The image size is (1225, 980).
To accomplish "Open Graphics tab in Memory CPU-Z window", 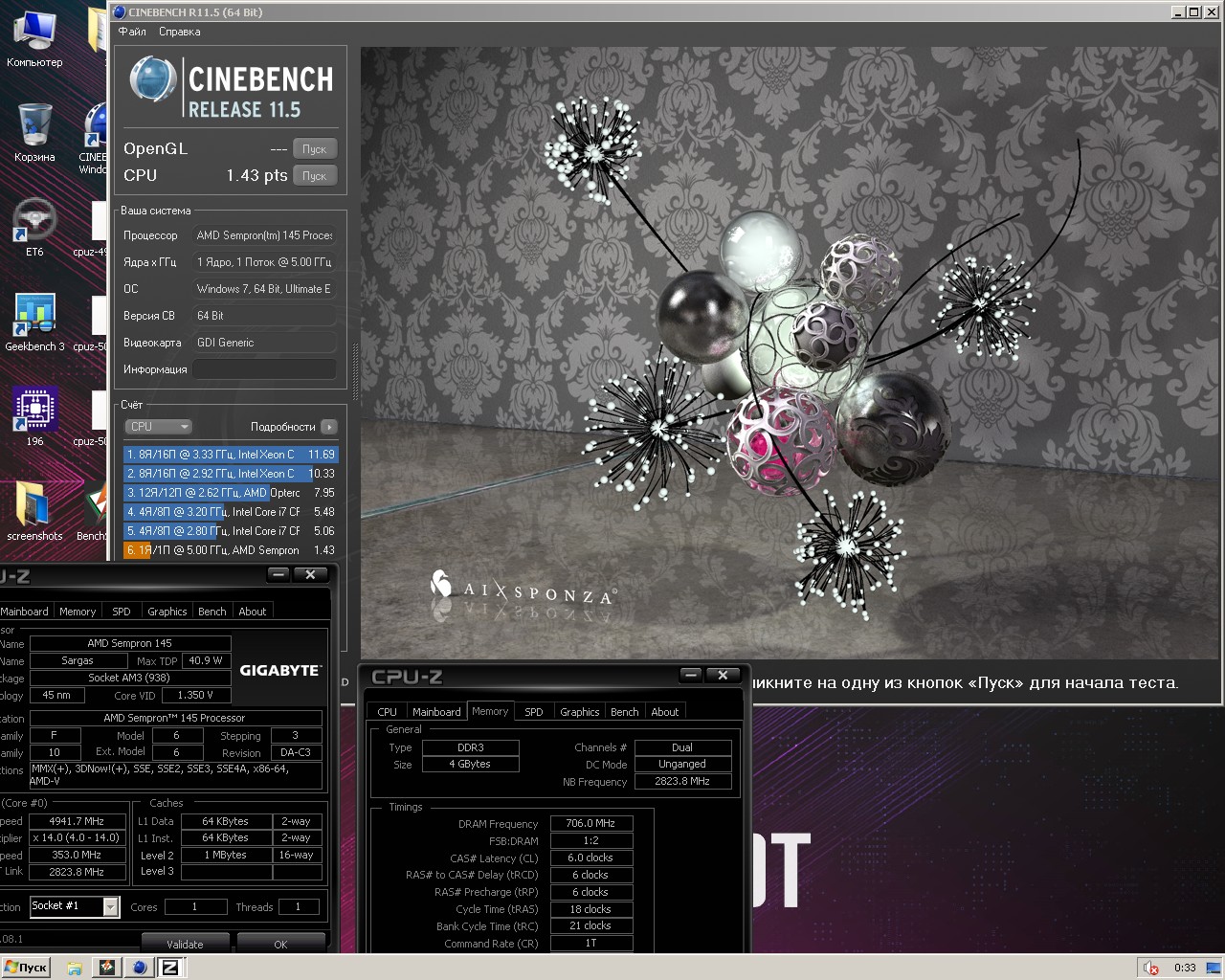I will (x=580, y=712).
